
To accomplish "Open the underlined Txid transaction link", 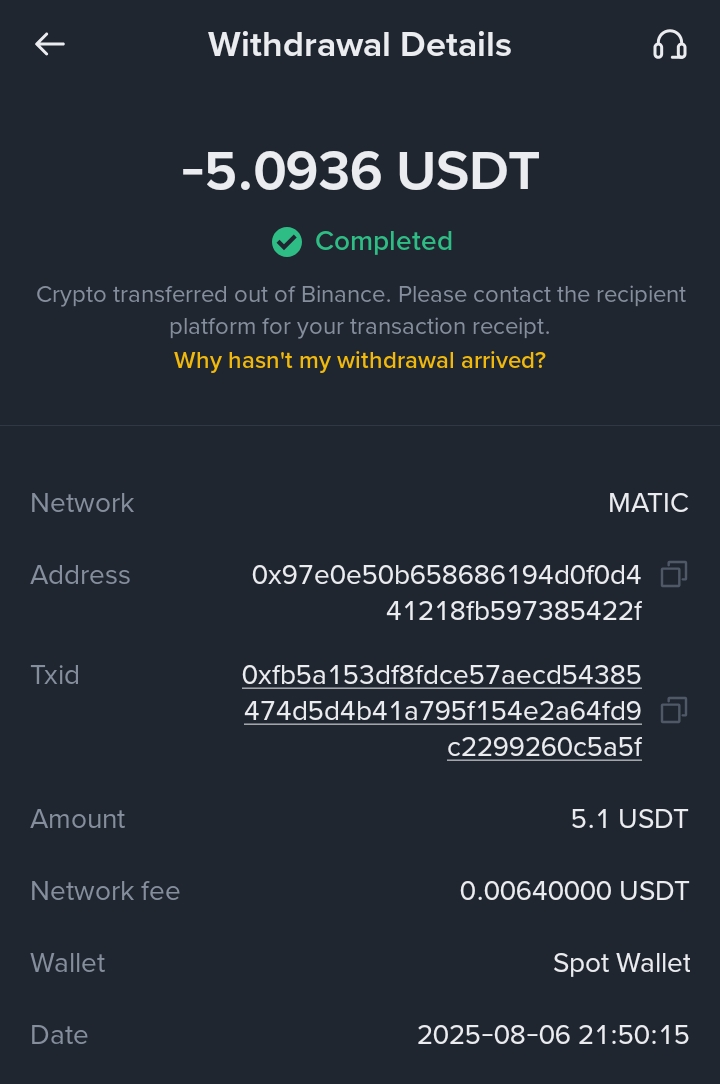I will pos(443,711).
